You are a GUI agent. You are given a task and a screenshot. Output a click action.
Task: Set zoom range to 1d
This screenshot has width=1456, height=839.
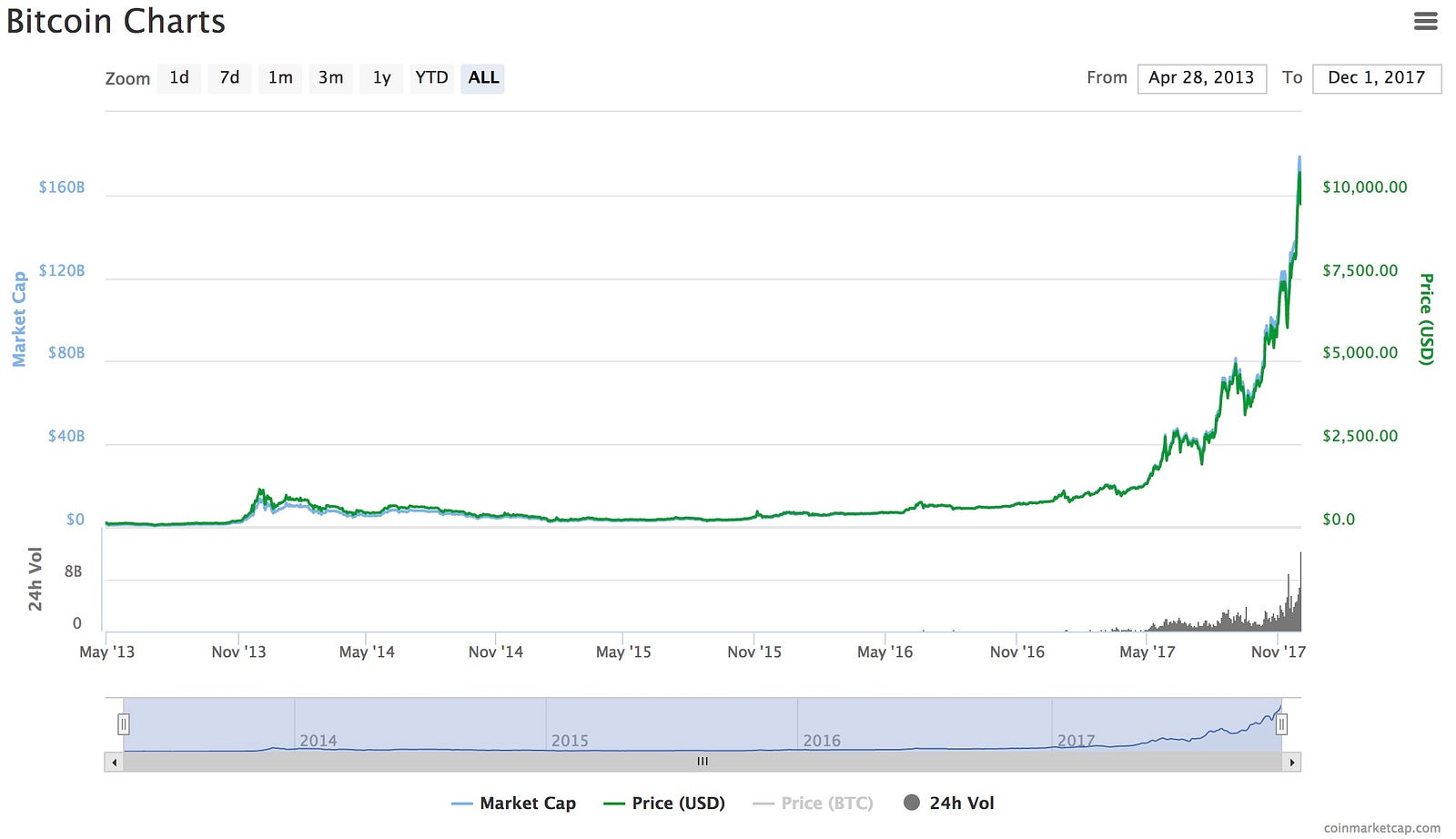179,78
